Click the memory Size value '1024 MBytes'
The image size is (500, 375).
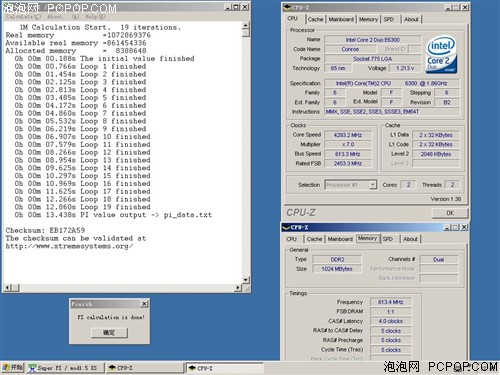337,269
